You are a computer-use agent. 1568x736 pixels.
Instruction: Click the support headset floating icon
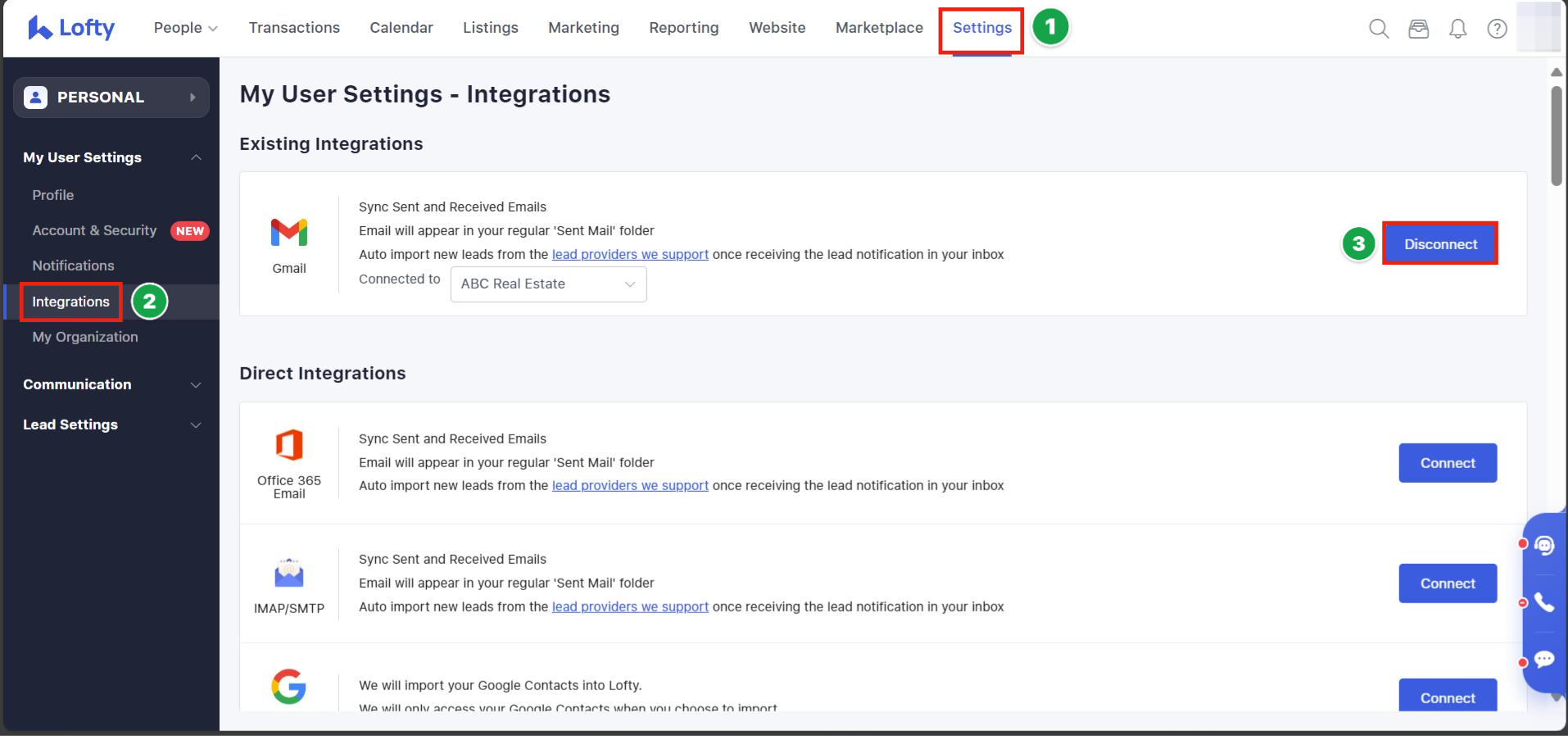[x=1544, y=545]
